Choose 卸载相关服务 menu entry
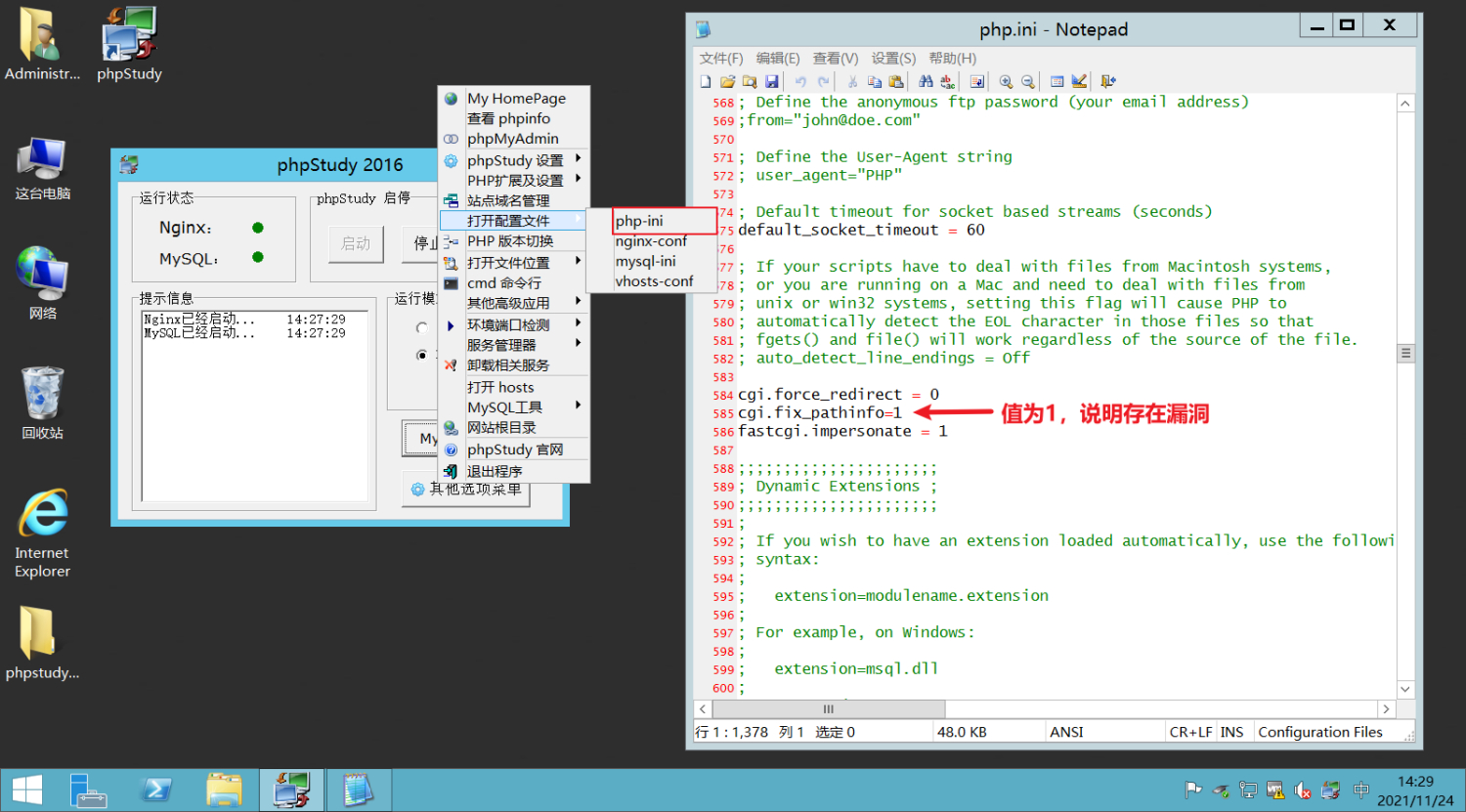Screen dimensions: 1466x812 (514, 365)
